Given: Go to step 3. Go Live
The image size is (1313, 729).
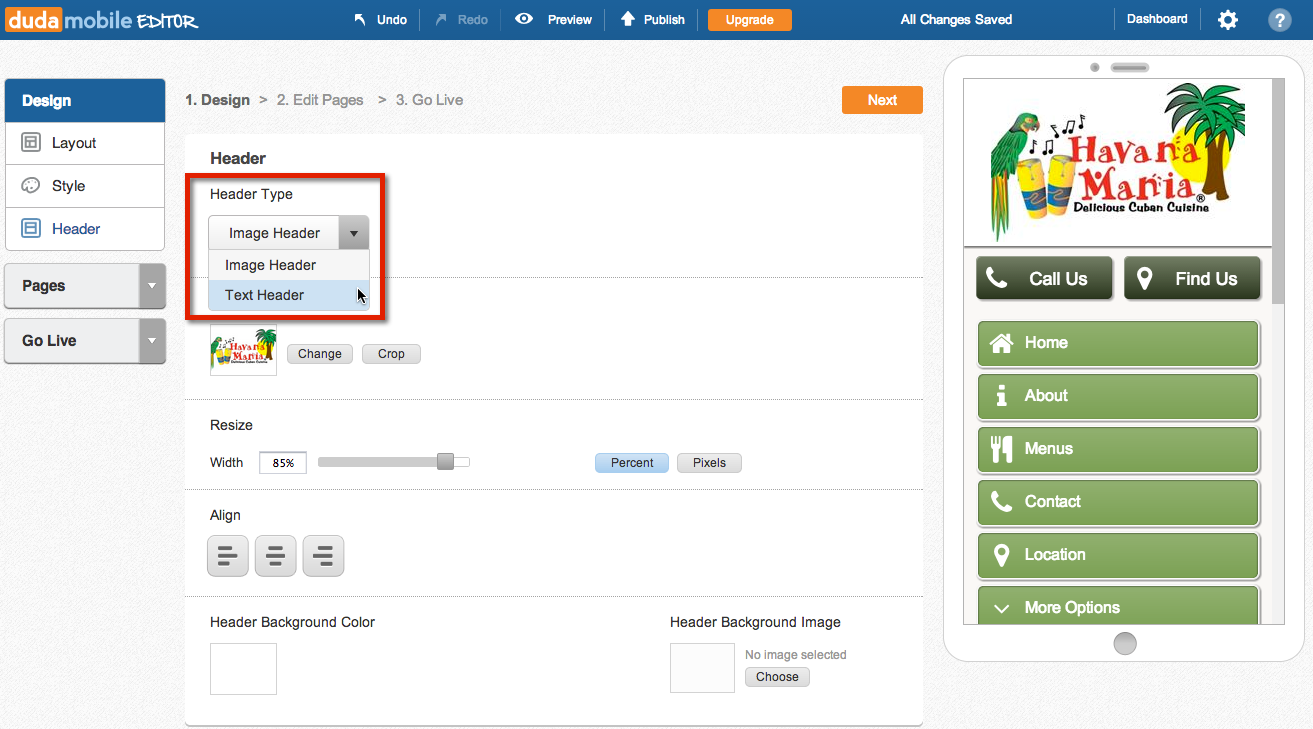Looking at the screenshot, I should pos(429,100).
